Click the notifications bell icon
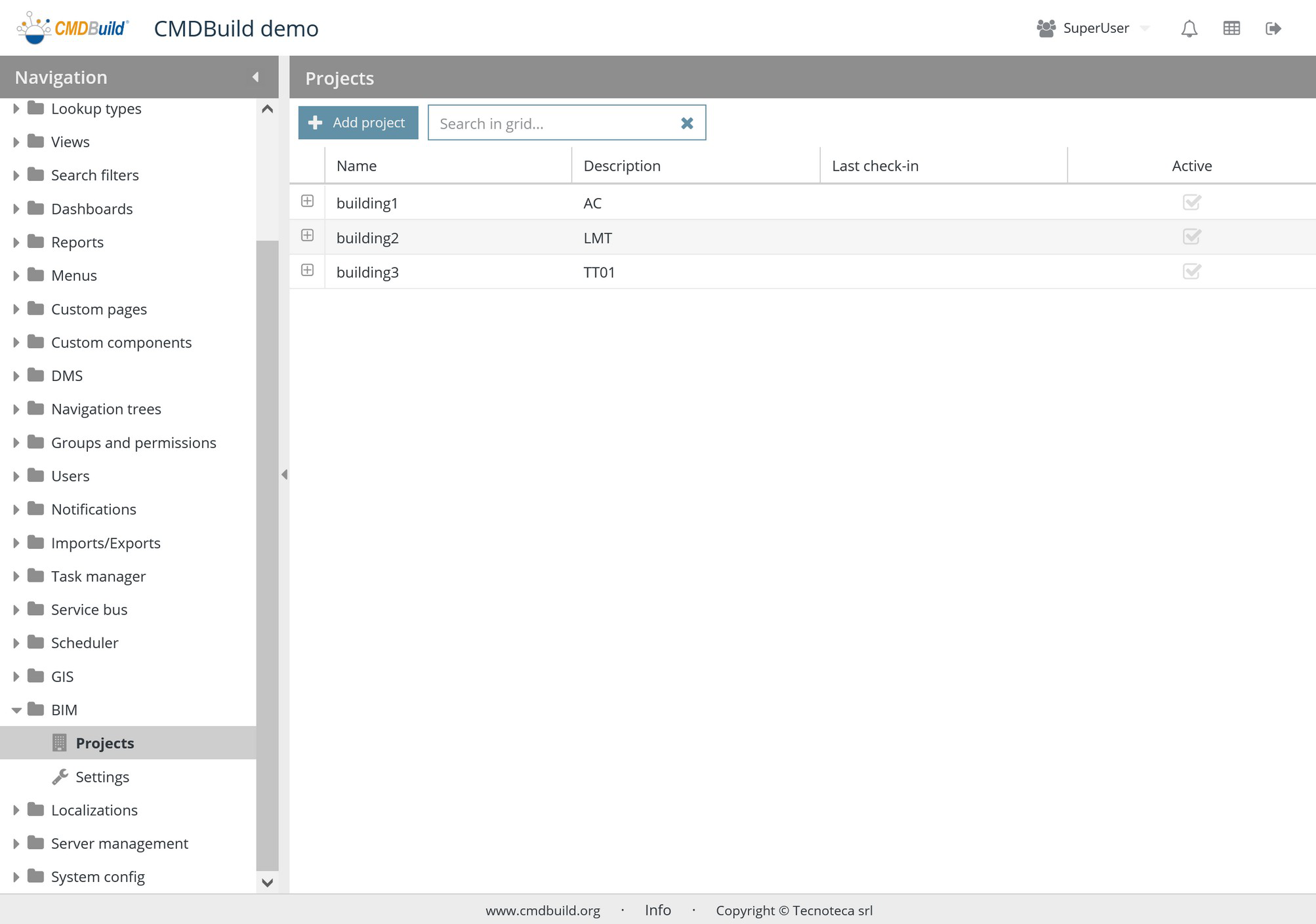1316x924 pixels. pyautogui.click(x=1189, y=28)
